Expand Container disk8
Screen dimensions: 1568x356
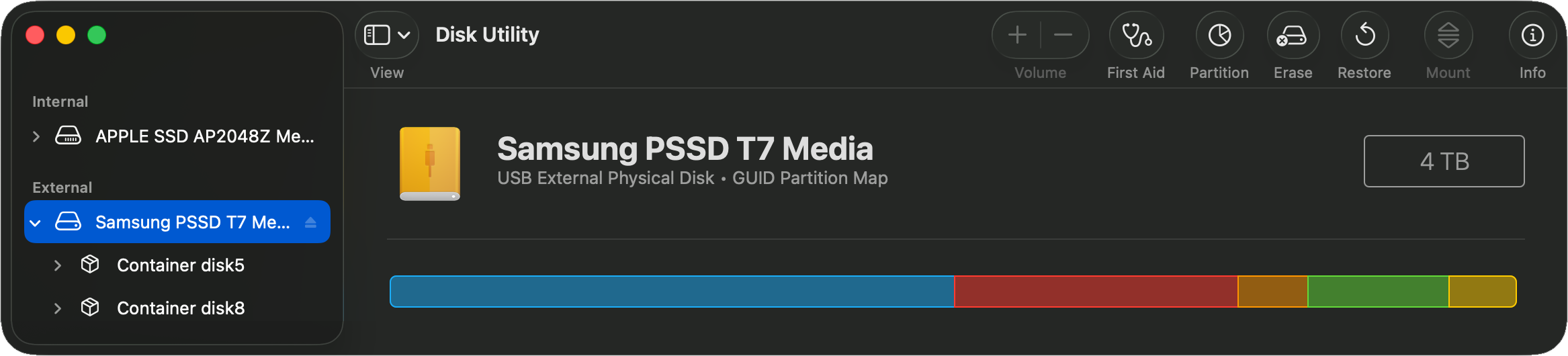pyautogui.click(x=58, y=308)
